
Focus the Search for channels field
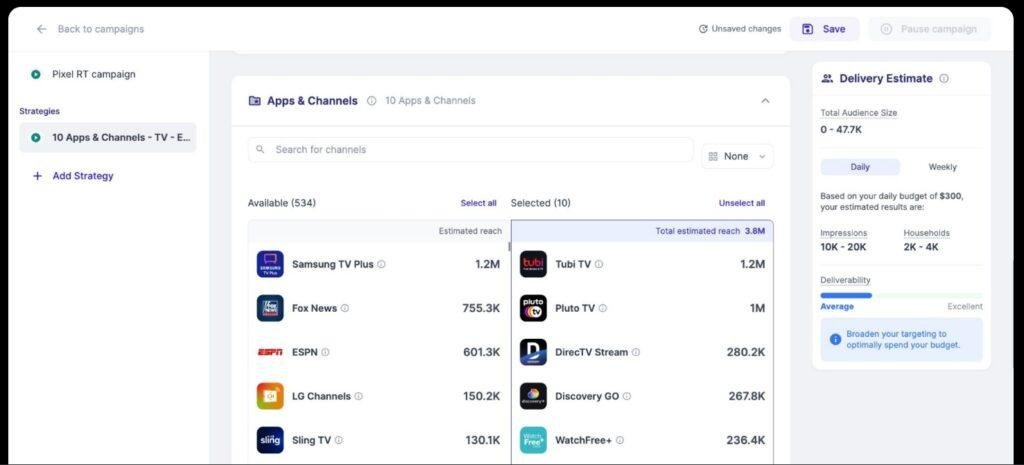(x=470, y=150)
